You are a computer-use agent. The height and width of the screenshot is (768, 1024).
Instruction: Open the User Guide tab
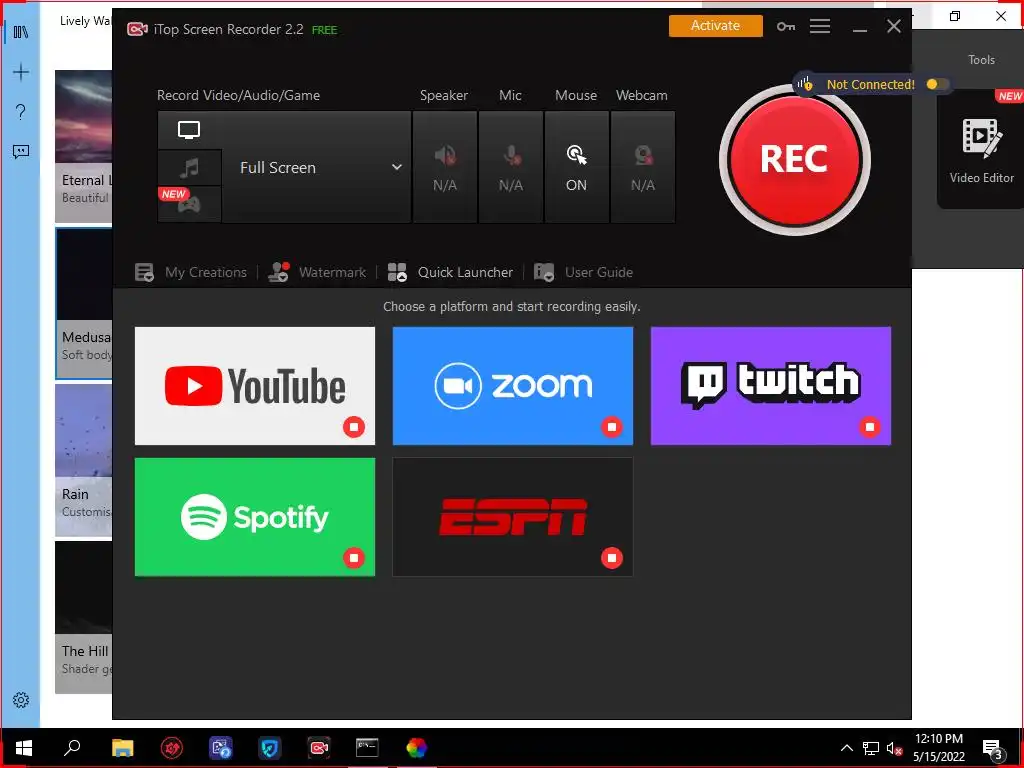[583, 272]
